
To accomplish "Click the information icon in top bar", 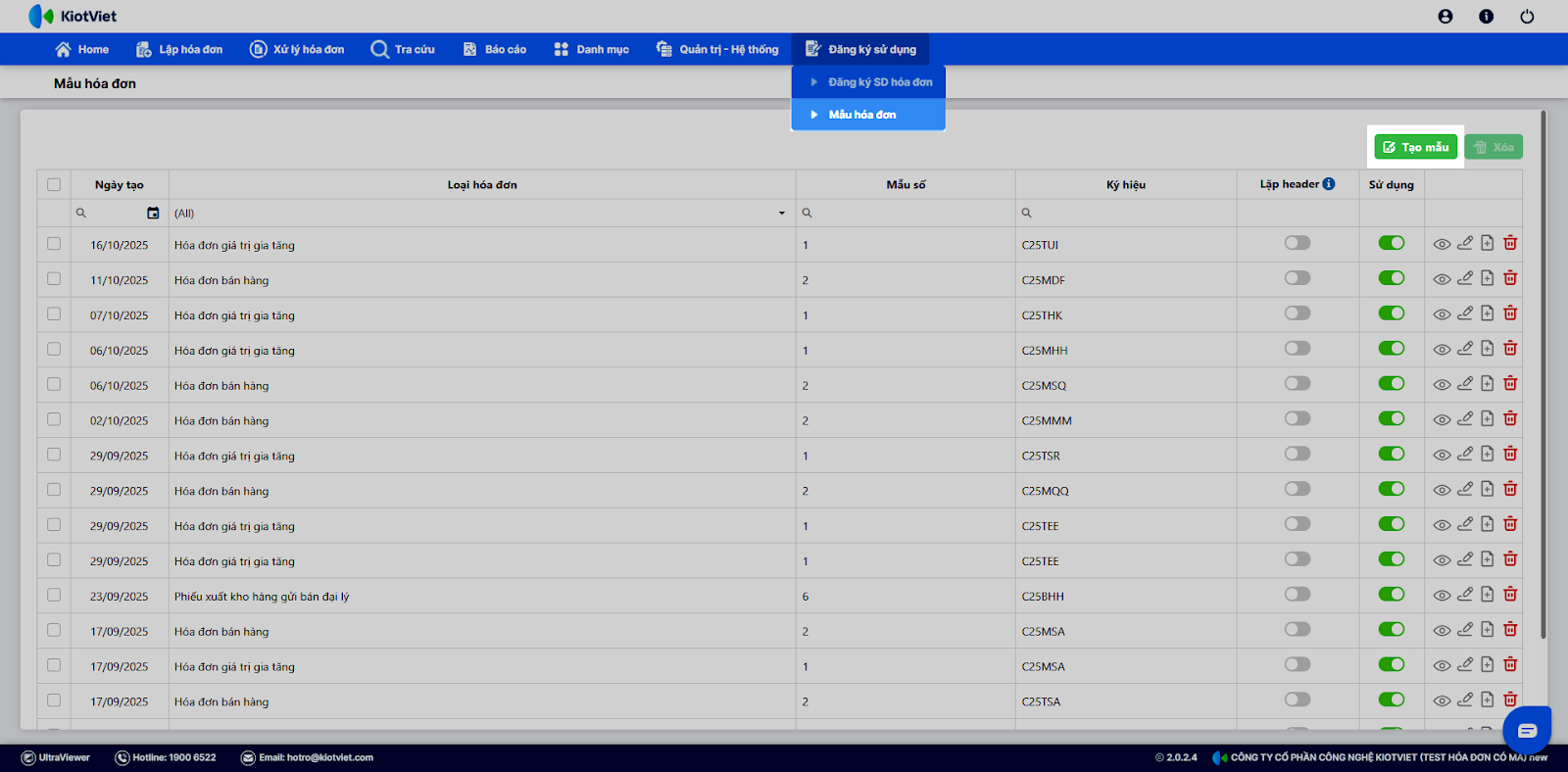I will coord(1487,17).
